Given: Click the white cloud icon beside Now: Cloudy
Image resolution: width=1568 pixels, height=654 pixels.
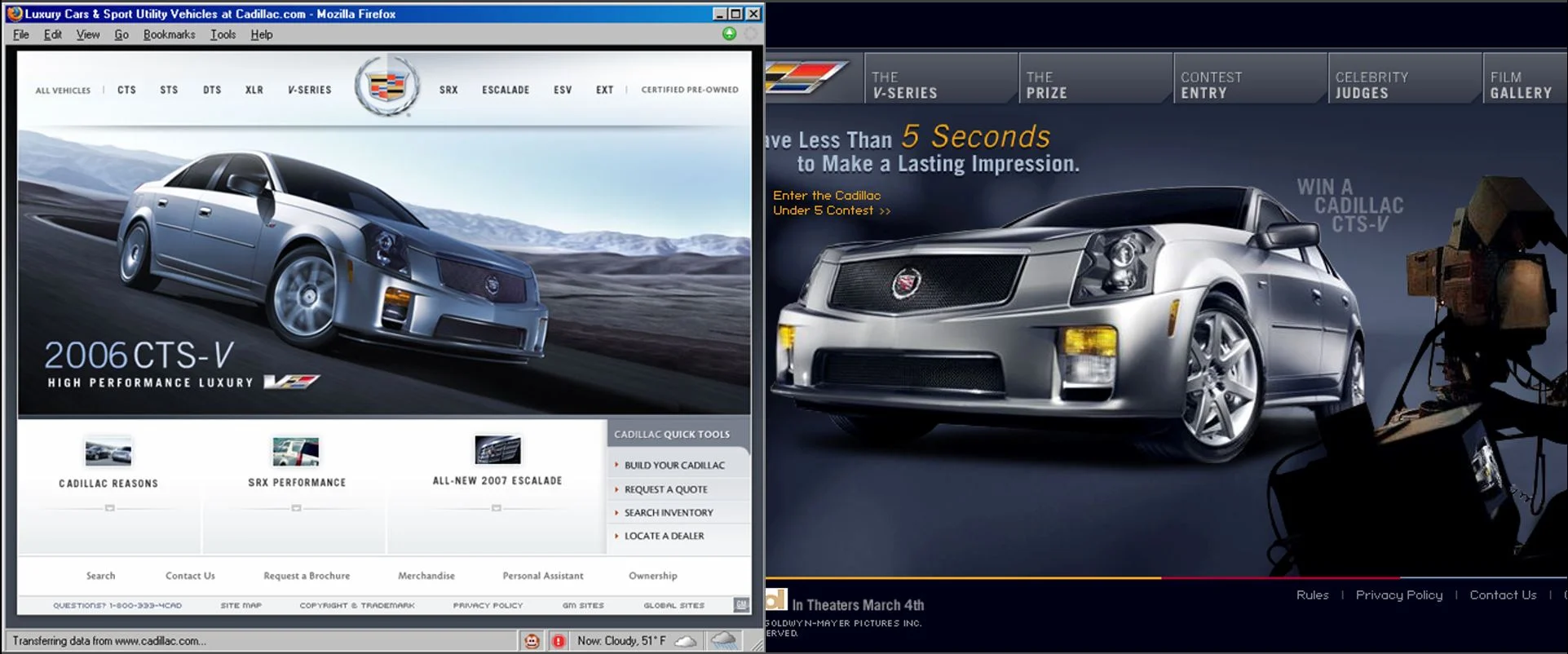Looking at the screenshot, I should point(686,641).
